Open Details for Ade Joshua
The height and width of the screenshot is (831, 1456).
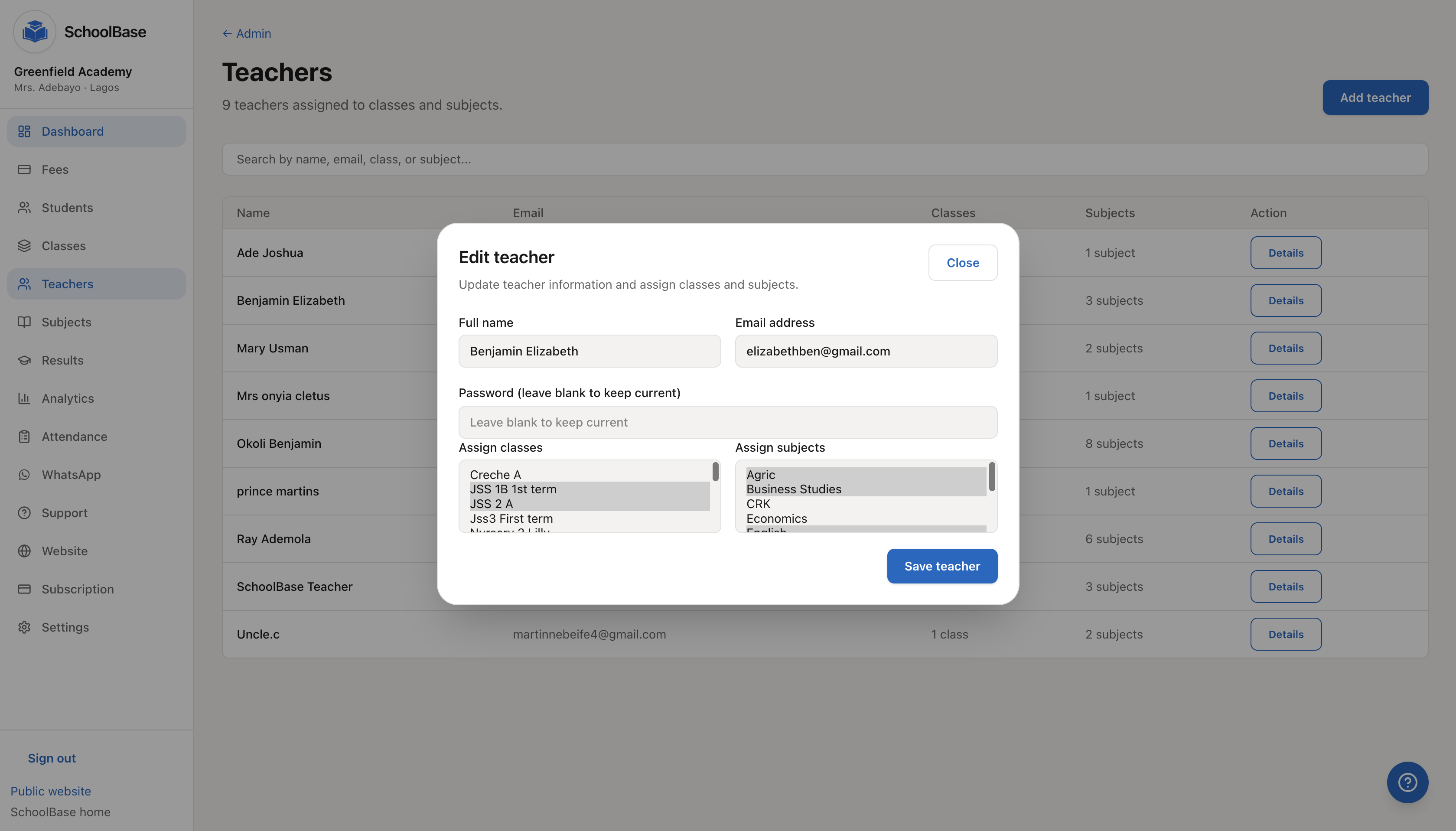(1285, 253)
